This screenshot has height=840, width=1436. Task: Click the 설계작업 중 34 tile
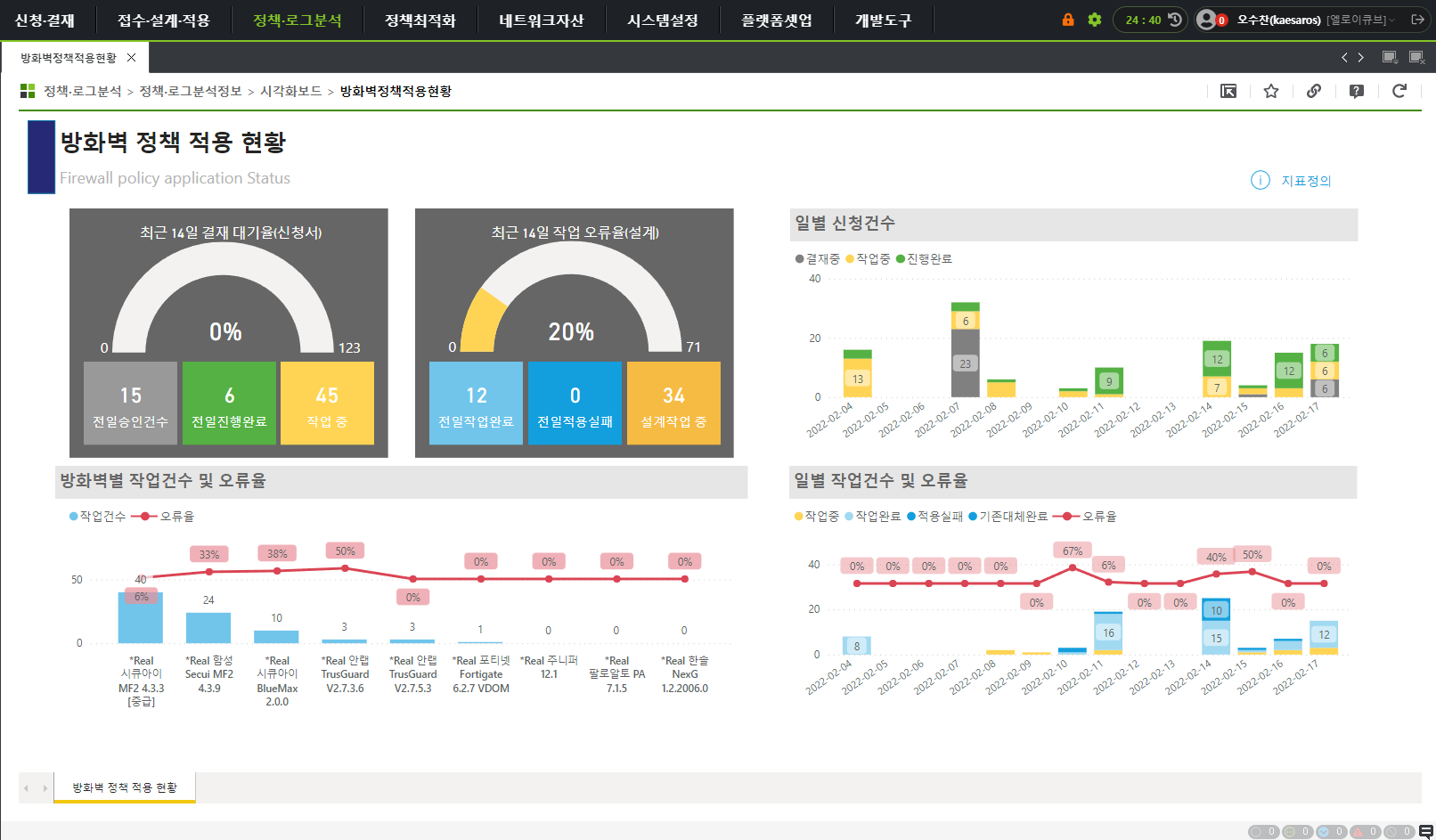pos(673,403)
